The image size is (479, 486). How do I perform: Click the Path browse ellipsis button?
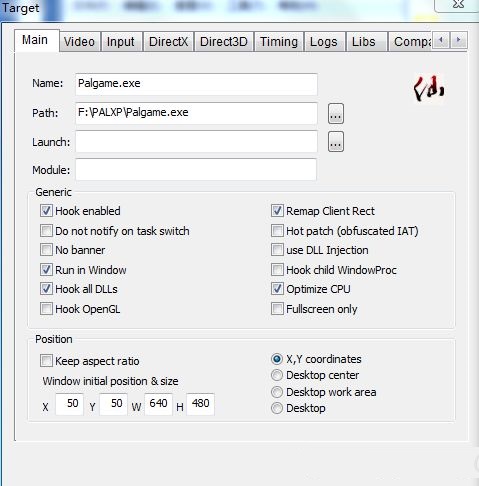(x=336, y=114)
